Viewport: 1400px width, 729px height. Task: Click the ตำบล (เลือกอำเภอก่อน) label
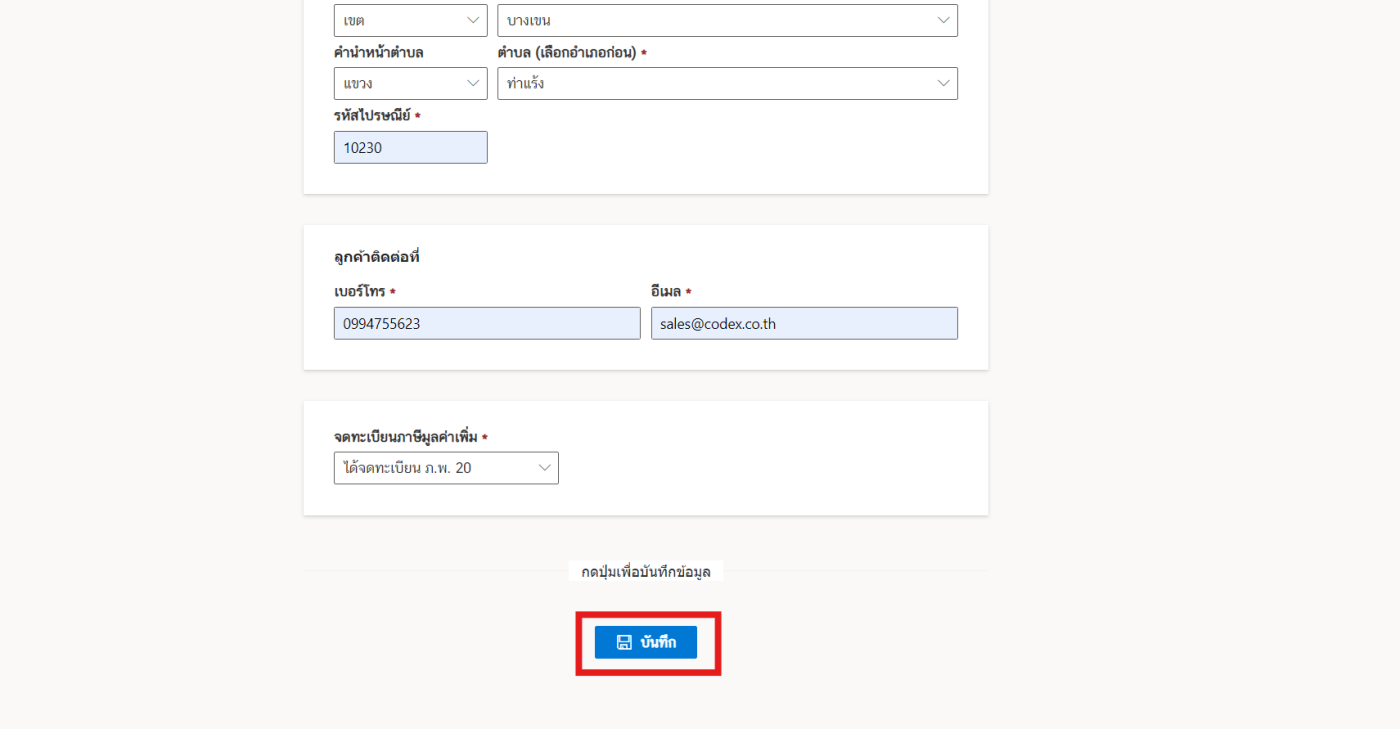point(567,53)
